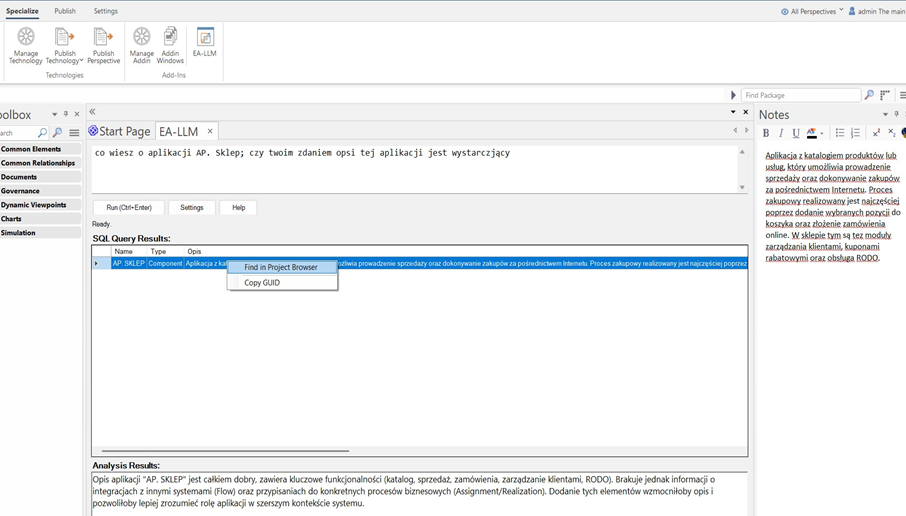
Task: Open the All Perspectives dropdown
Action: click(812, 11)
